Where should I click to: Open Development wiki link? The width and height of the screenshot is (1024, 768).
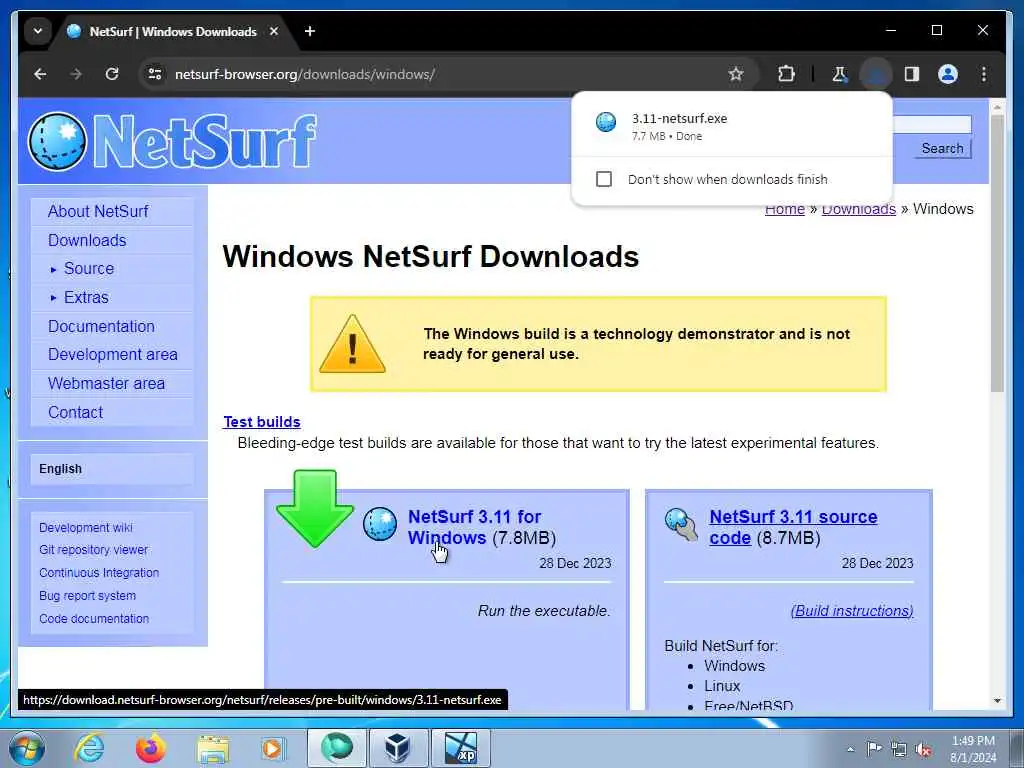[86, 528]
